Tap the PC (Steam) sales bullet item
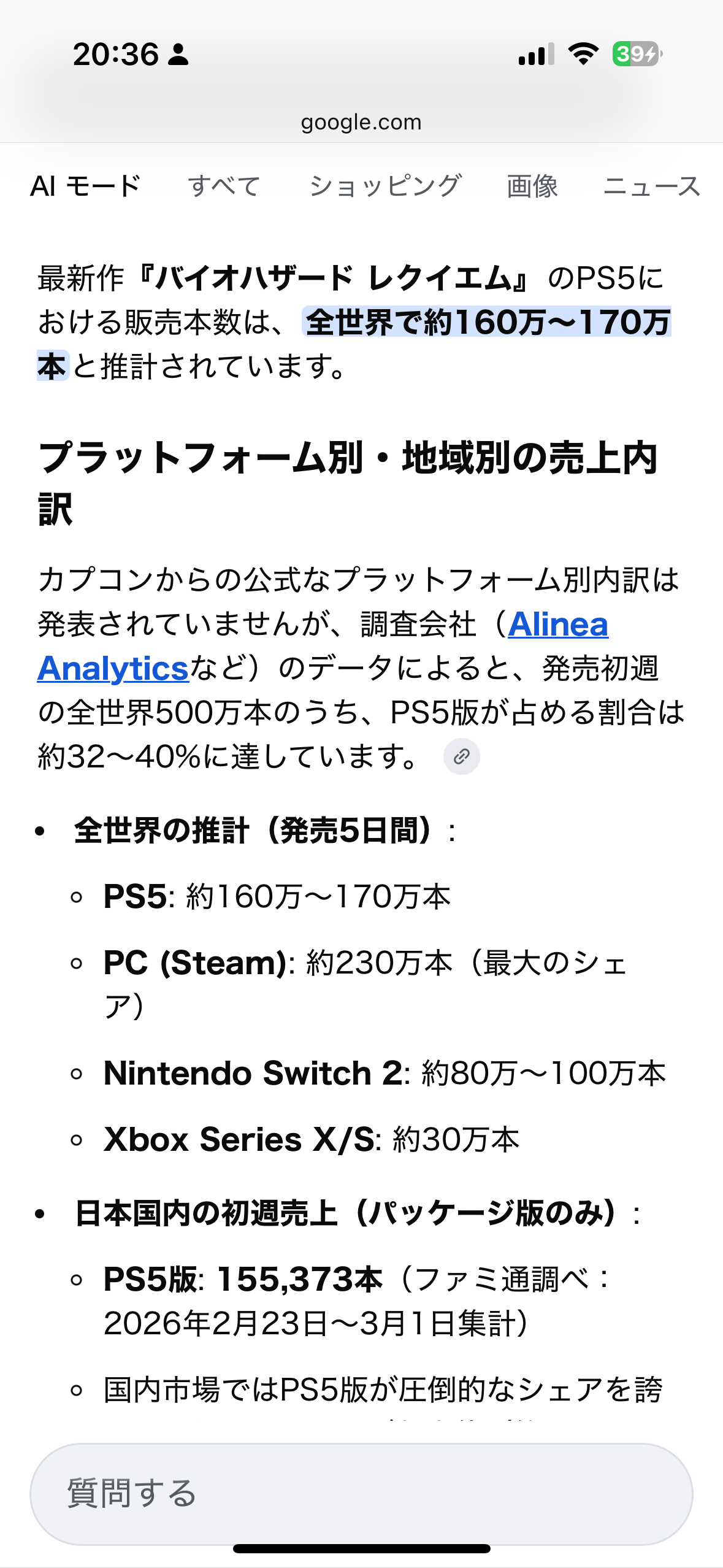 pyautogui.click(x=365, y=984)
